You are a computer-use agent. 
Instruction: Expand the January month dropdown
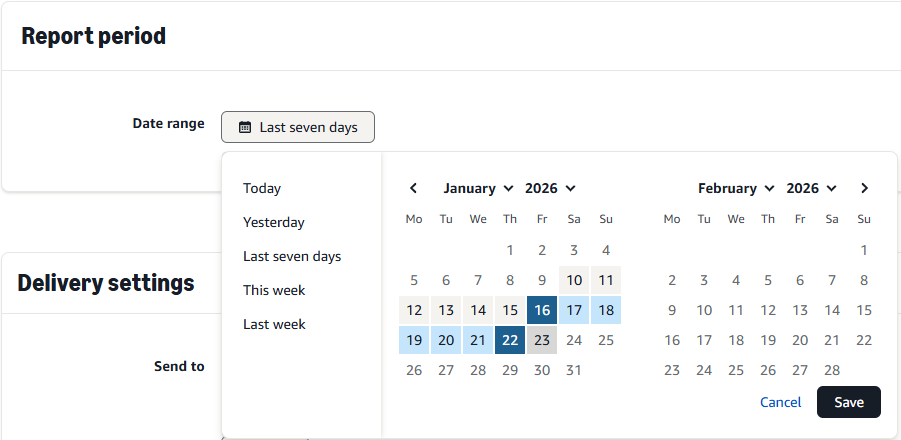tap(478, 188)
